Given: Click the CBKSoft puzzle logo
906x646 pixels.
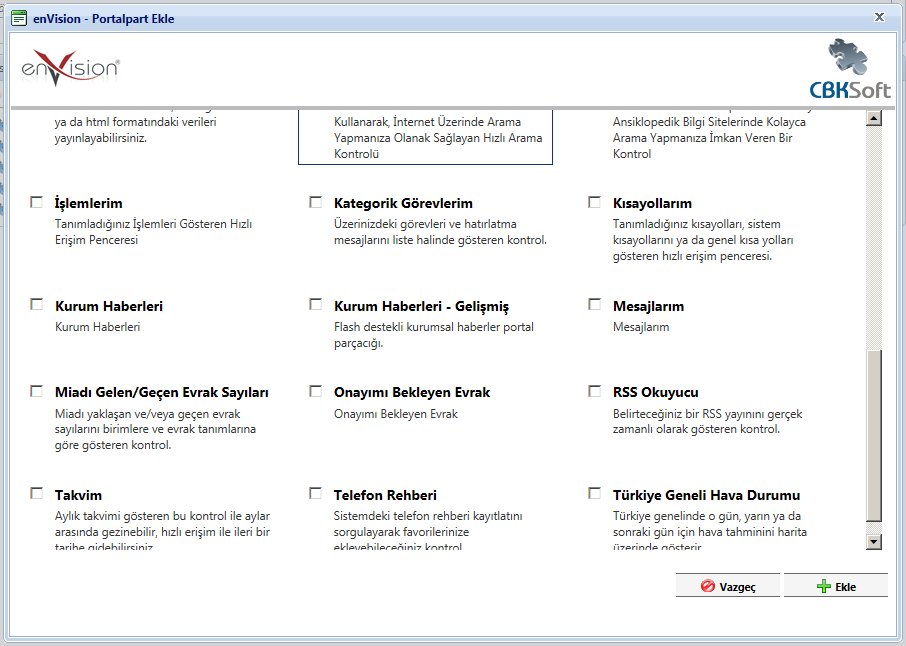Looking at the screenshot, I should [850, 69].
